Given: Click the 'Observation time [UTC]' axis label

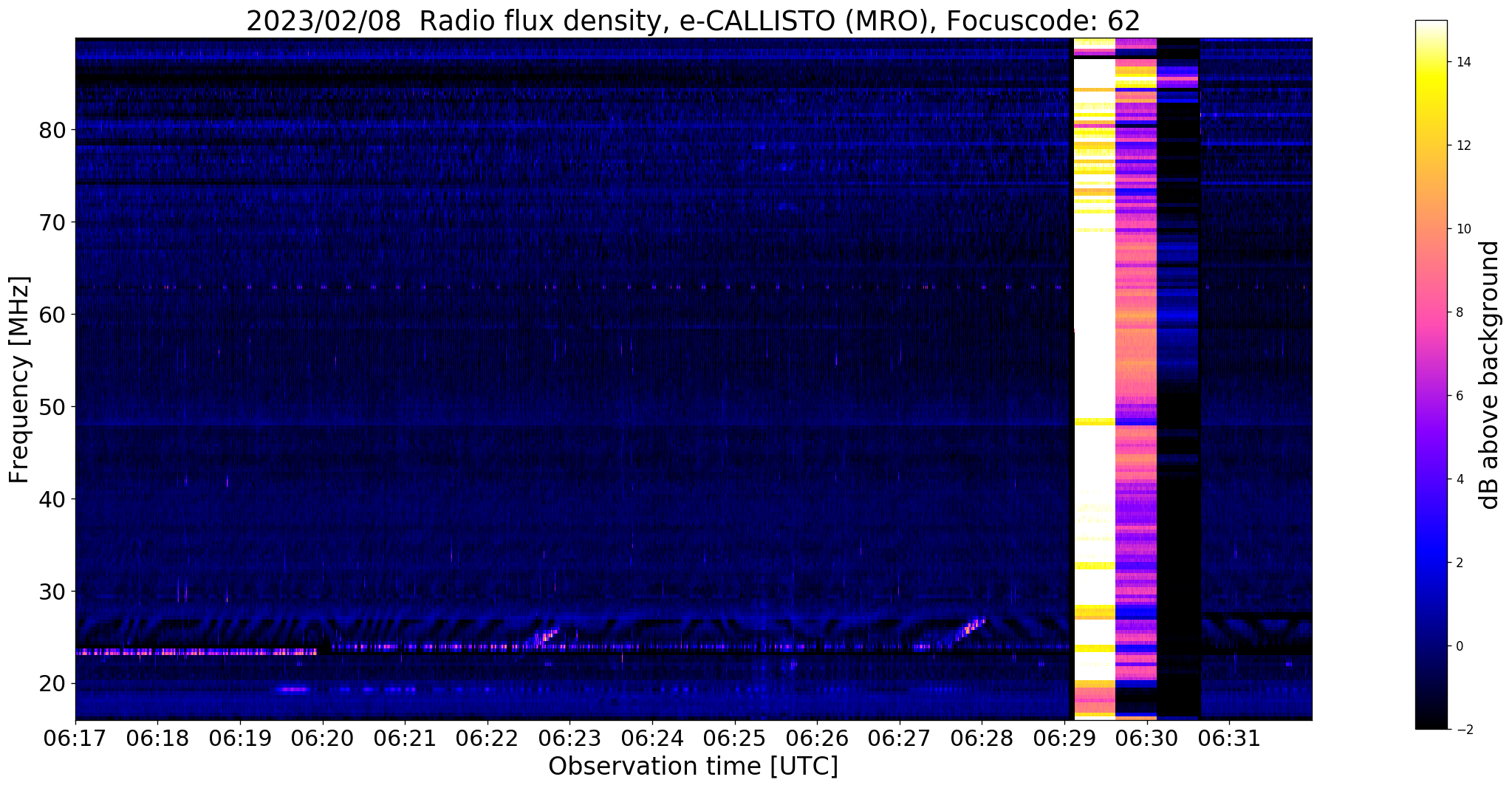Looking at the screenshot, I should (693, 766).
